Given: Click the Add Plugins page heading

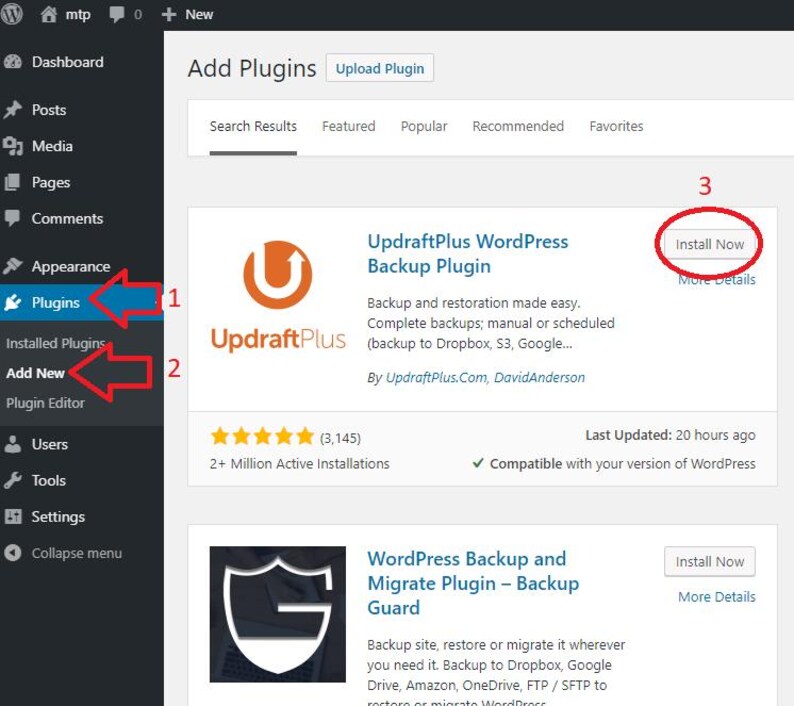Looking at the screenshot, I should coord(252,68).
